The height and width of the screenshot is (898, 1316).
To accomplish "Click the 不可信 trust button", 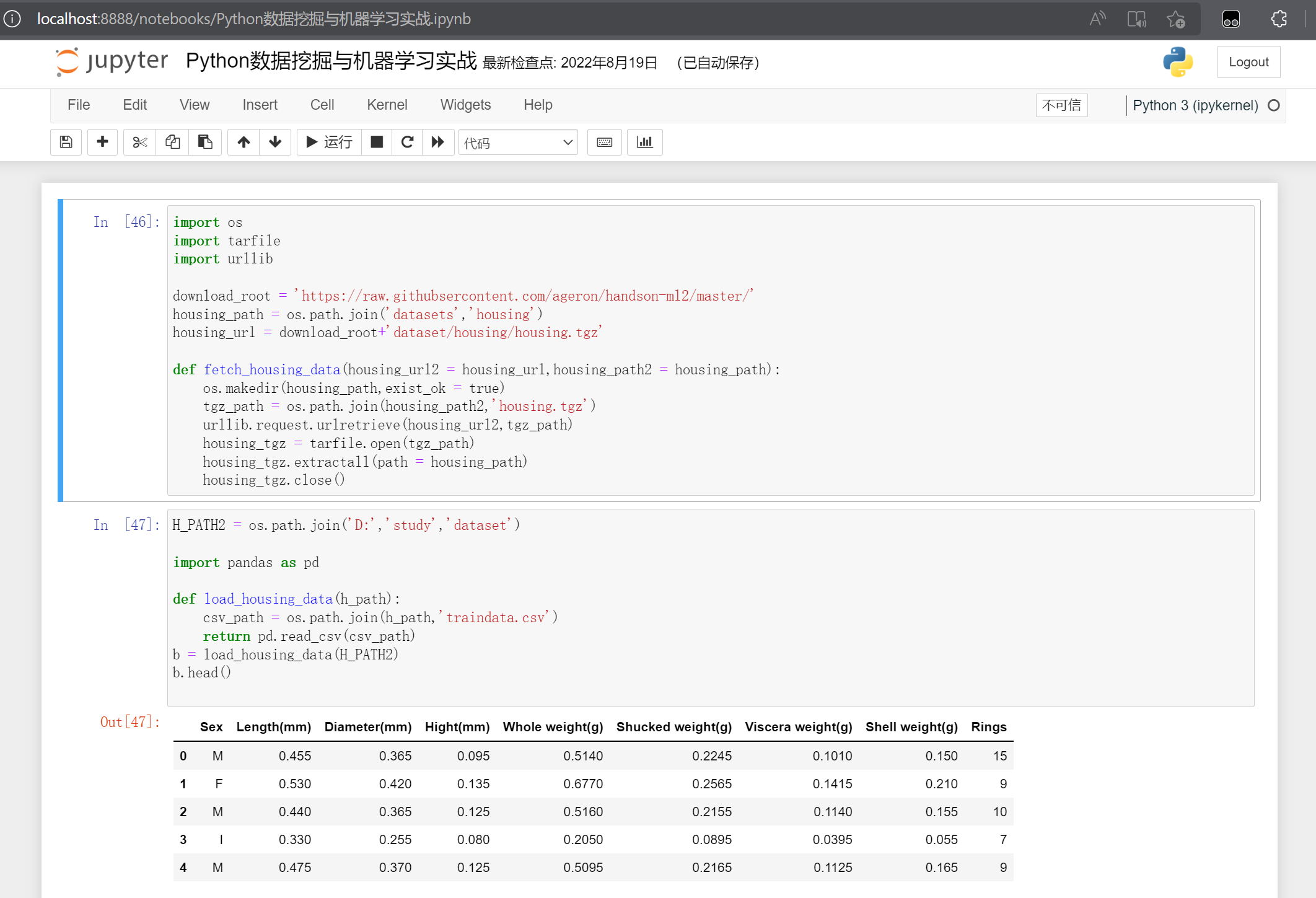I will pos(1061,105).
